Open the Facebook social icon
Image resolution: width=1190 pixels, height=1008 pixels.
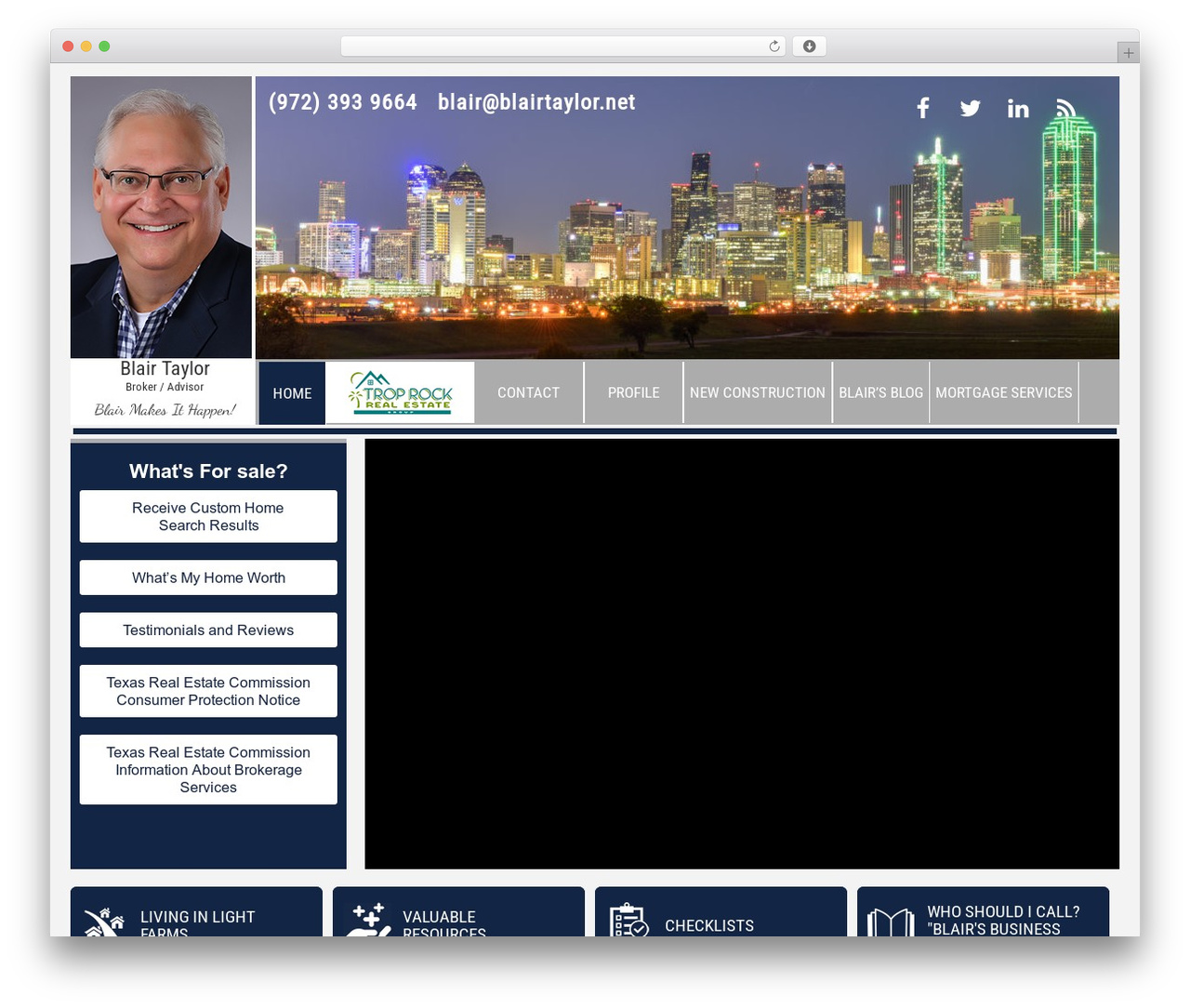[x=923, y=108]
